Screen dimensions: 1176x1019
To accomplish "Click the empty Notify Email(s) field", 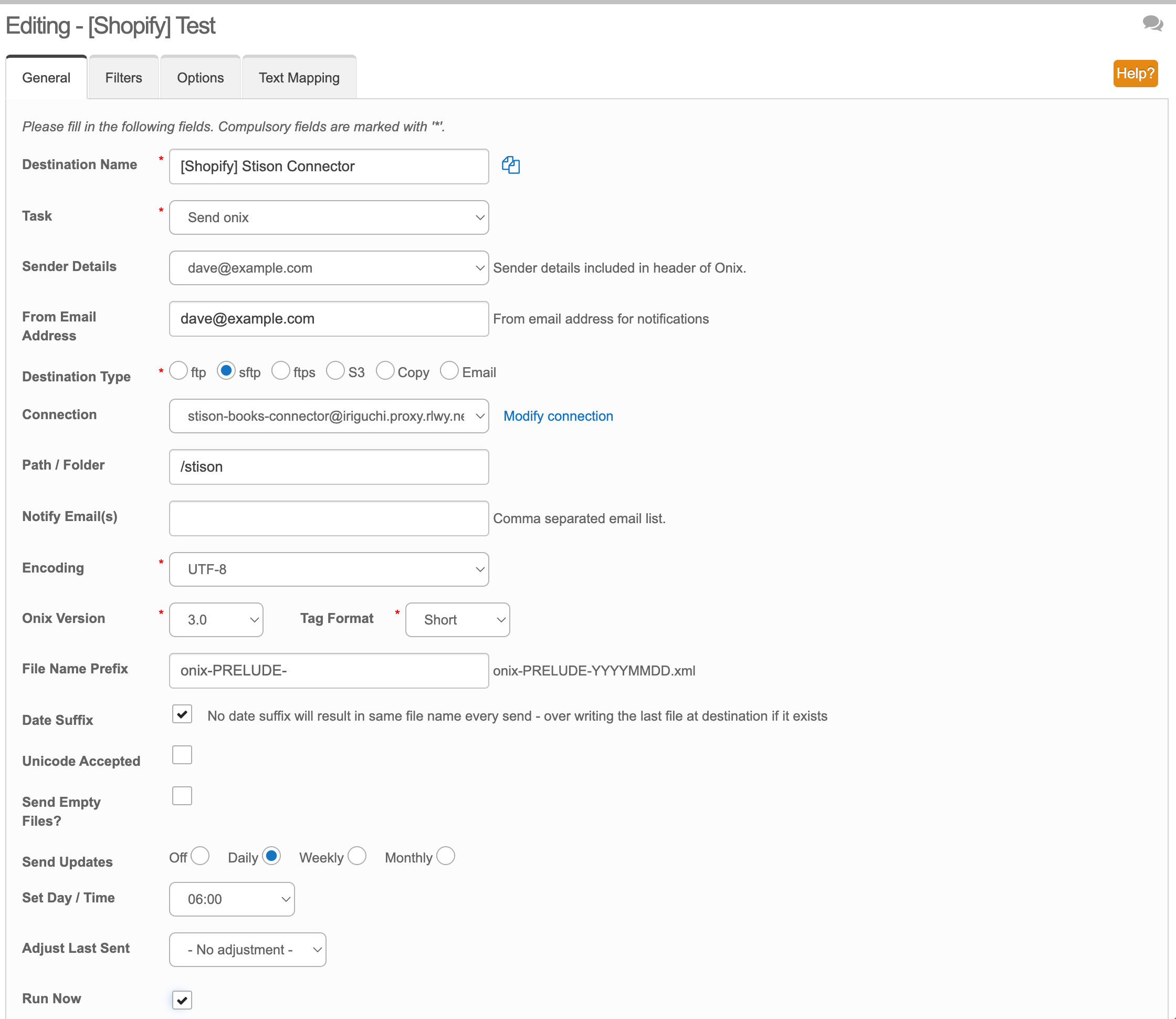I will [x=329, y=518].
